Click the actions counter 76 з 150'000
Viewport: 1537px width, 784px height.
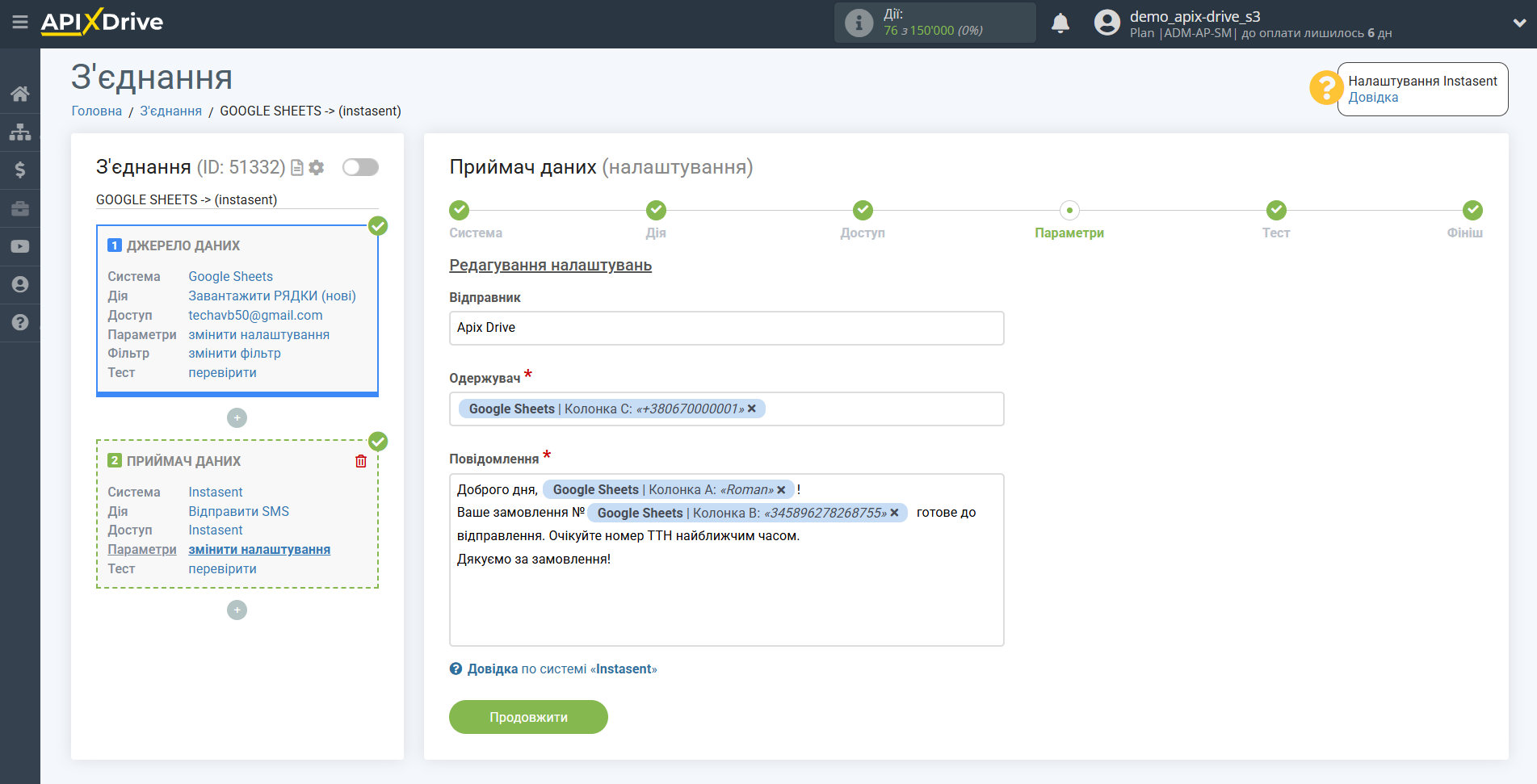(933, 31)
